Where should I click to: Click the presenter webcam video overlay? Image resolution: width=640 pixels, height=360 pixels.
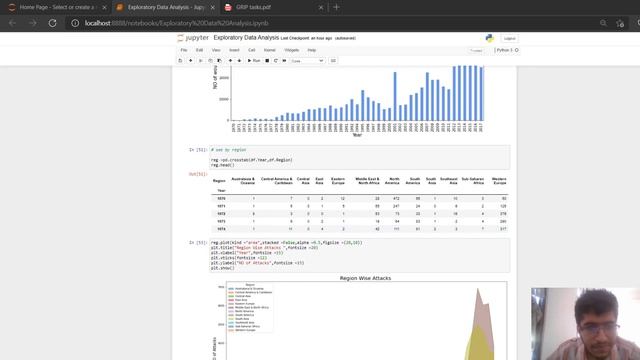(x=585, y=324)
